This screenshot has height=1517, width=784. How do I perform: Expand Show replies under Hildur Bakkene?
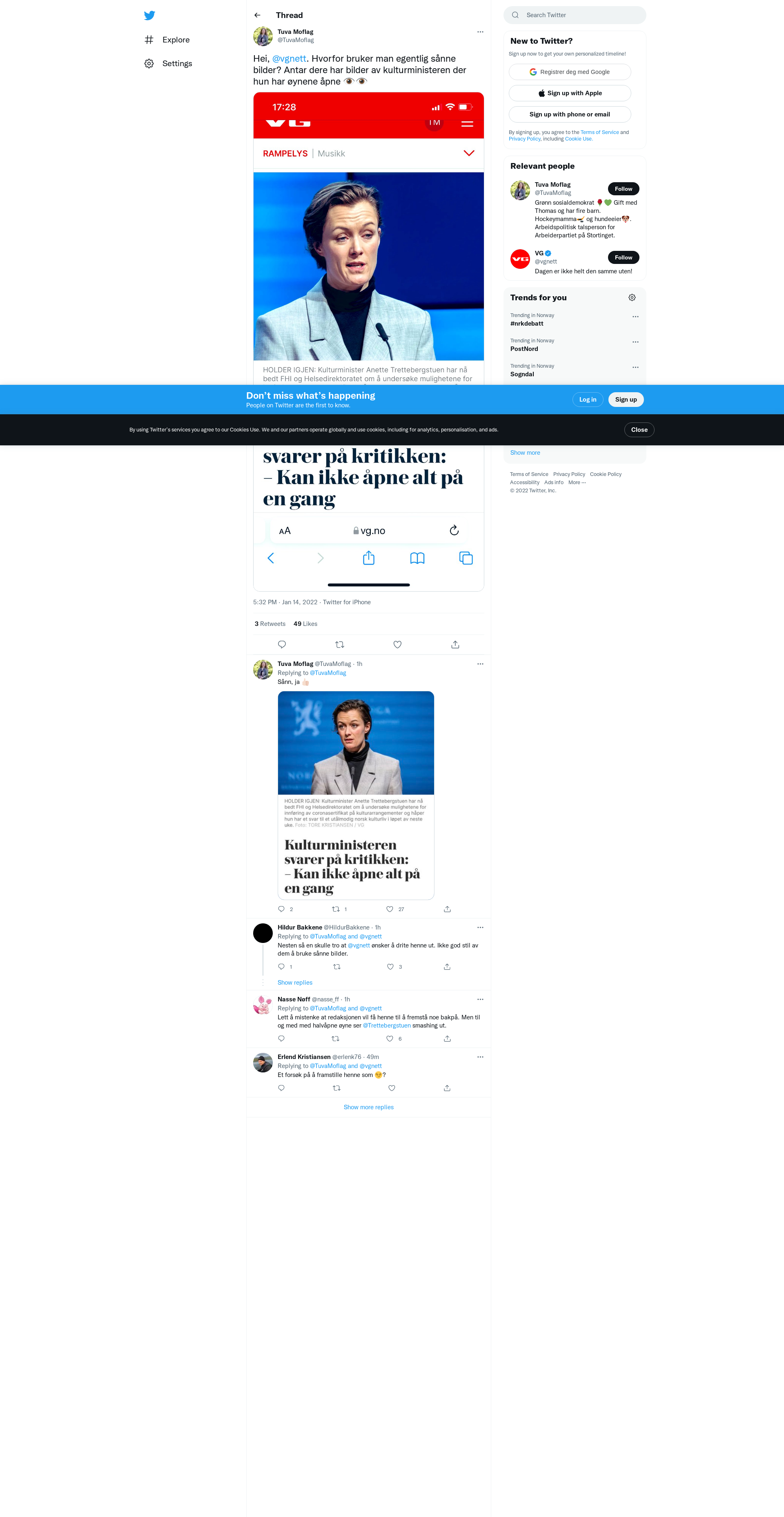[x=295, y=982]
